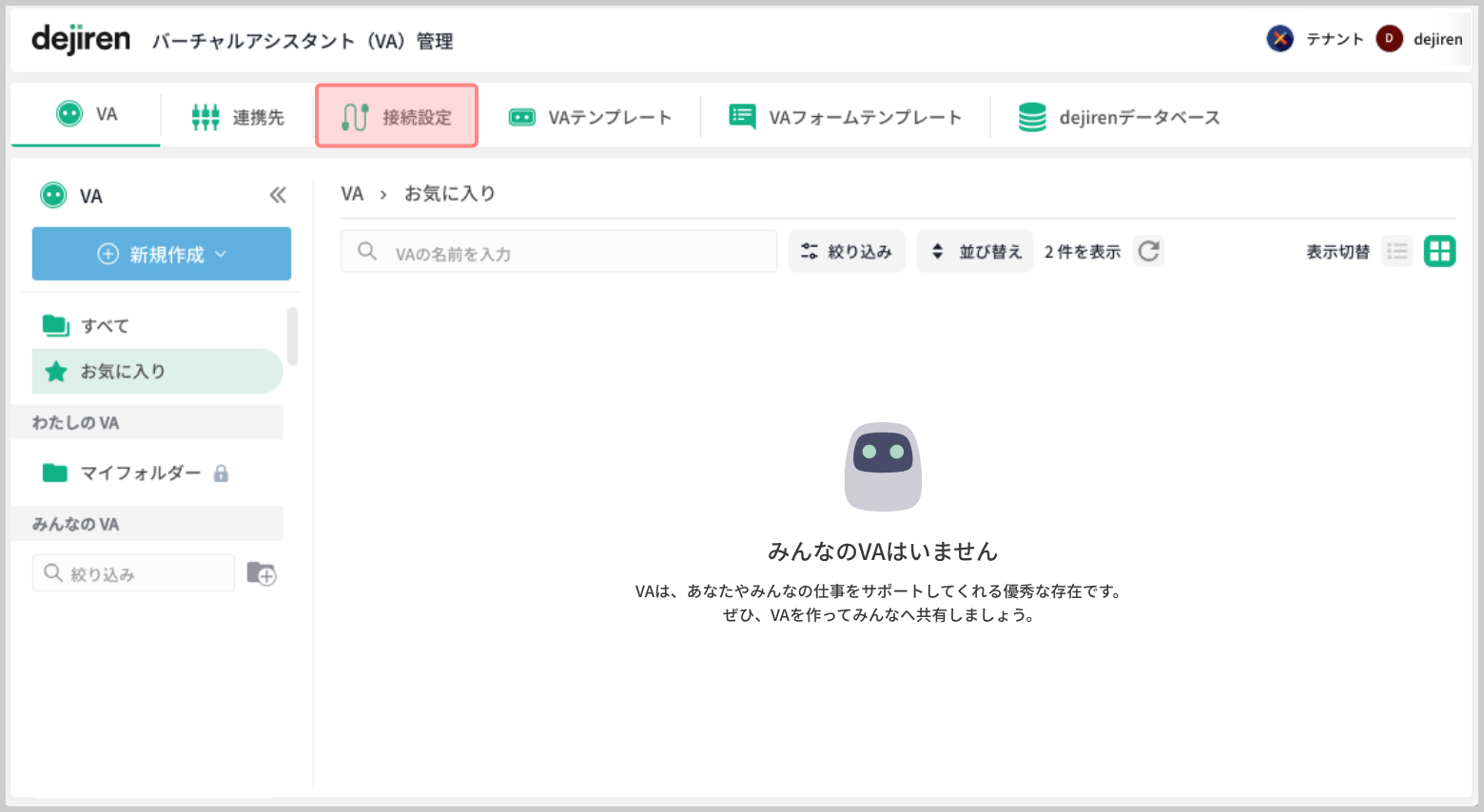Switch to the VAテンプレート tab

590,117
